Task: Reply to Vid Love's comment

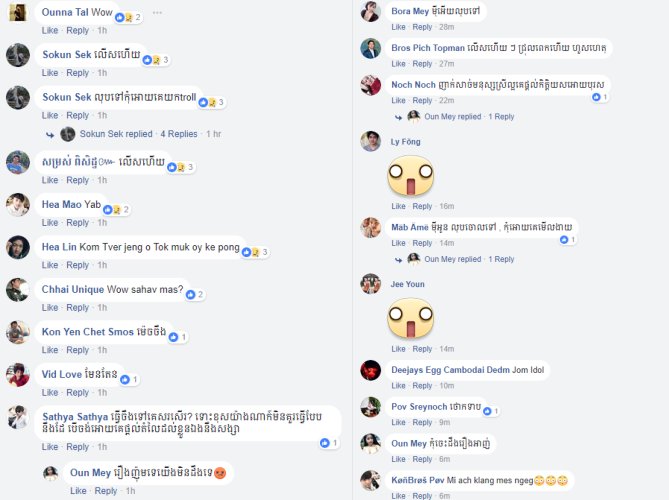Action: (x=77, y=392)
